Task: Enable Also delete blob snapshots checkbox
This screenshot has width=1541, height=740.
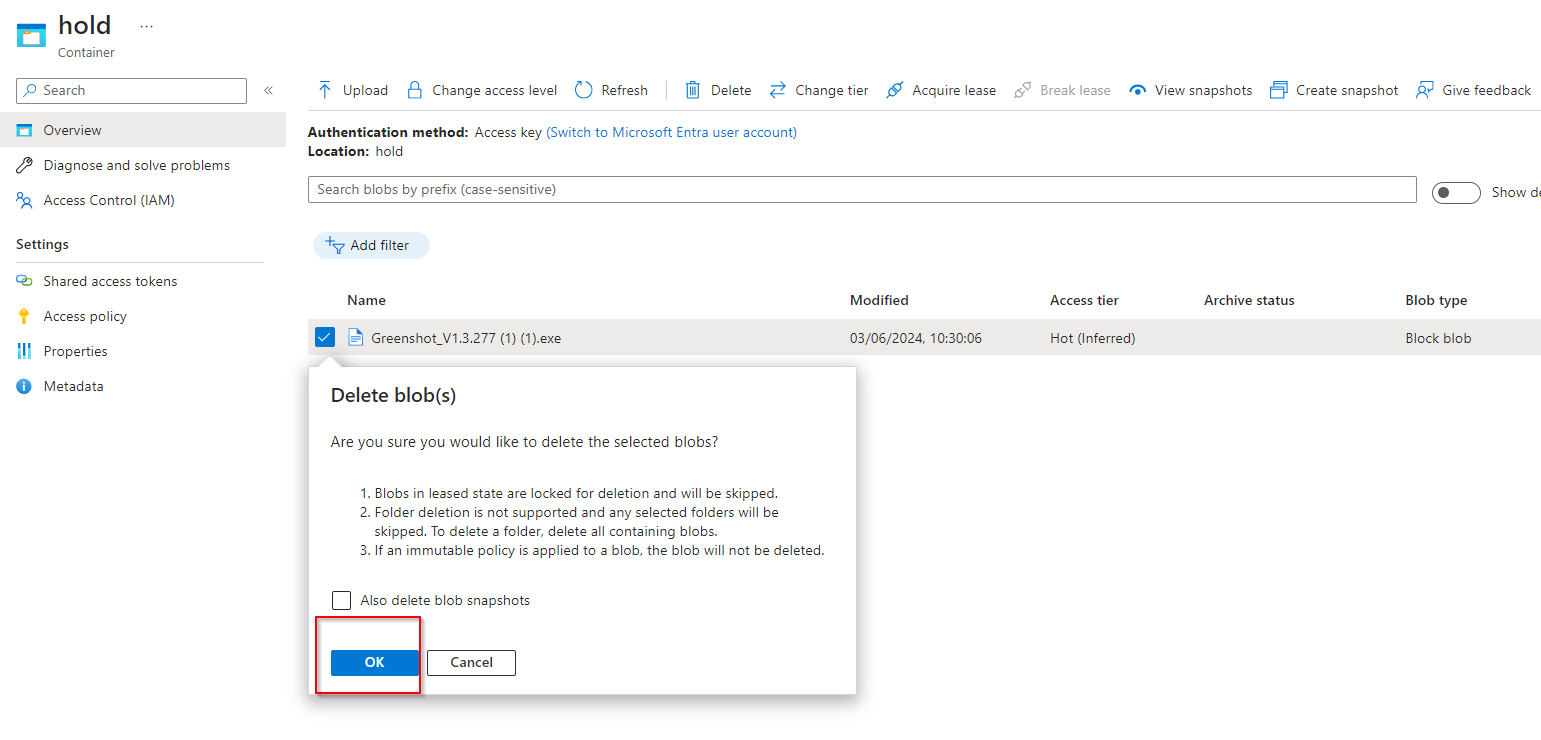Action: click(342, 600)
